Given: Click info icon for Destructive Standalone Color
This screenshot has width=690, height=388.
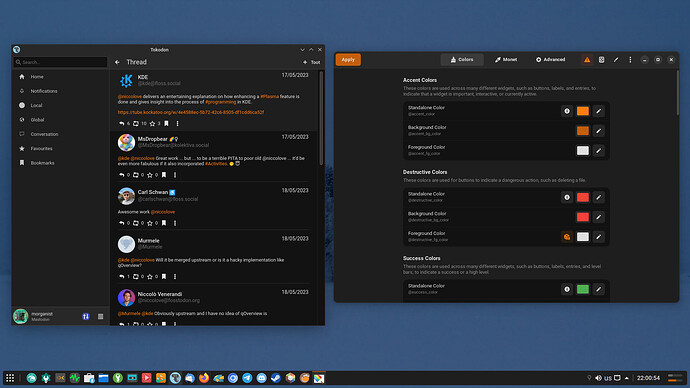Looking at the screenshot, I should (x=567, y=197).
